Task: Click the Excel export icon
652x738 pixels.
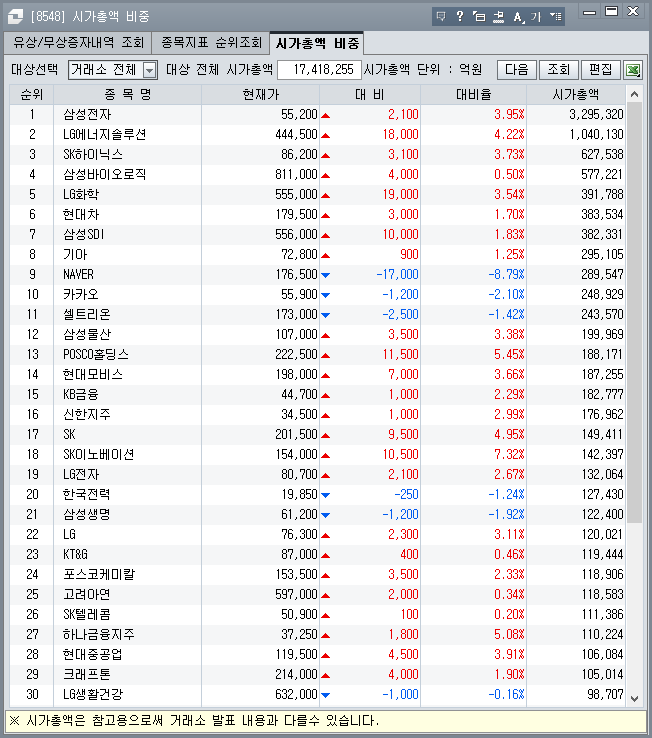Action: (x=633, y=70)
